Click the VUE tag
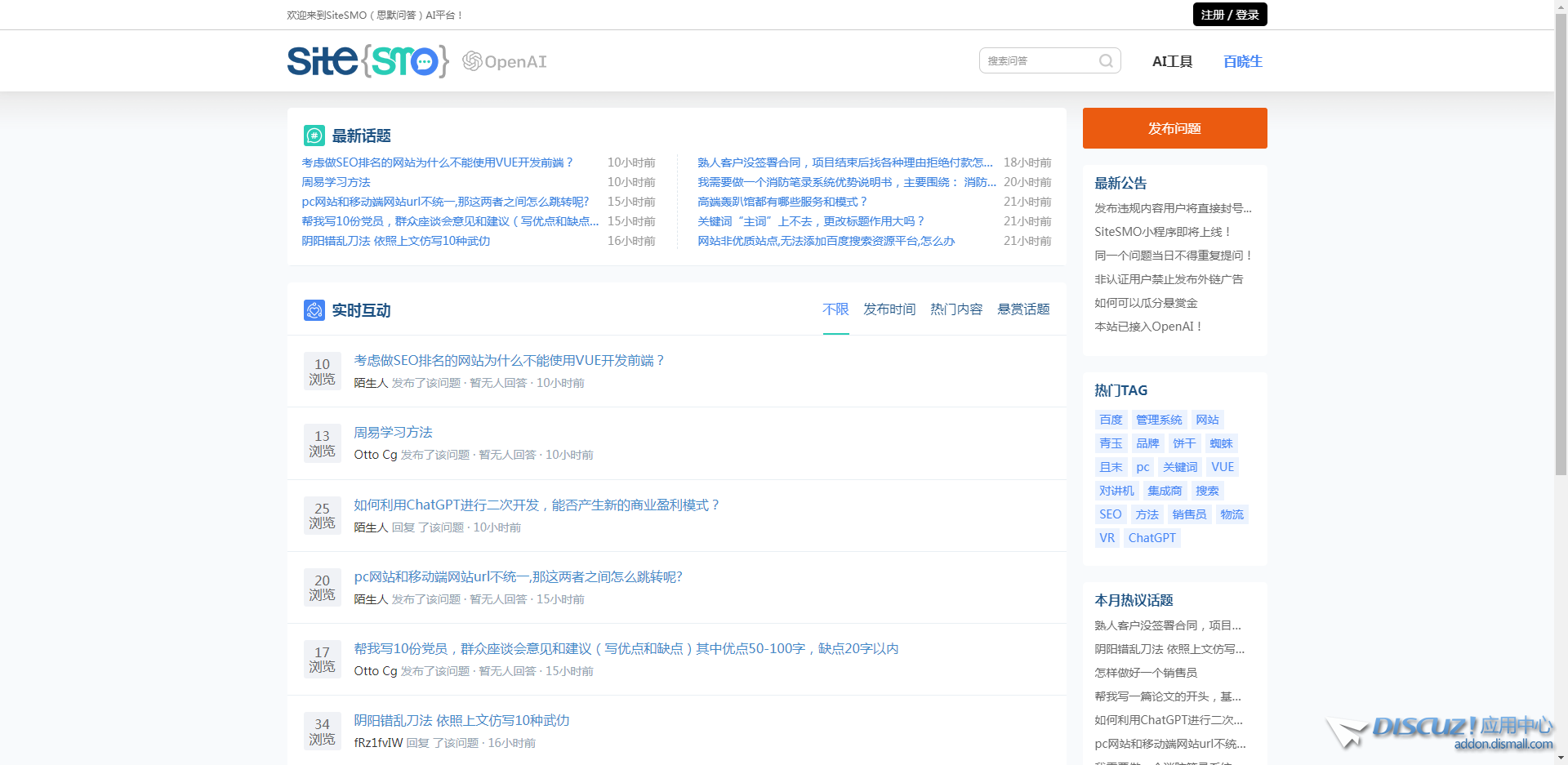 [1222, 466]
